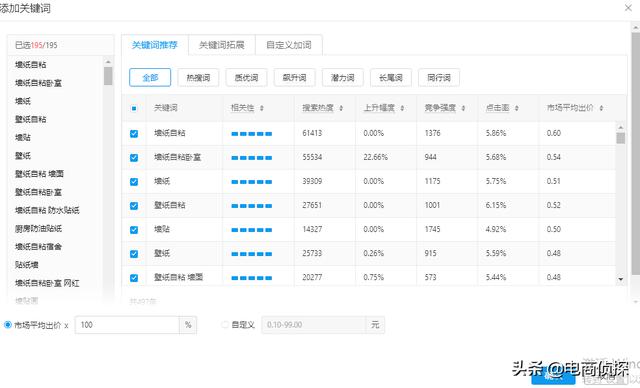Select 墙纸自粘 防水贴纸 in selected list
640x388 pixels.
pyautogui.click(x=47, y=210)
